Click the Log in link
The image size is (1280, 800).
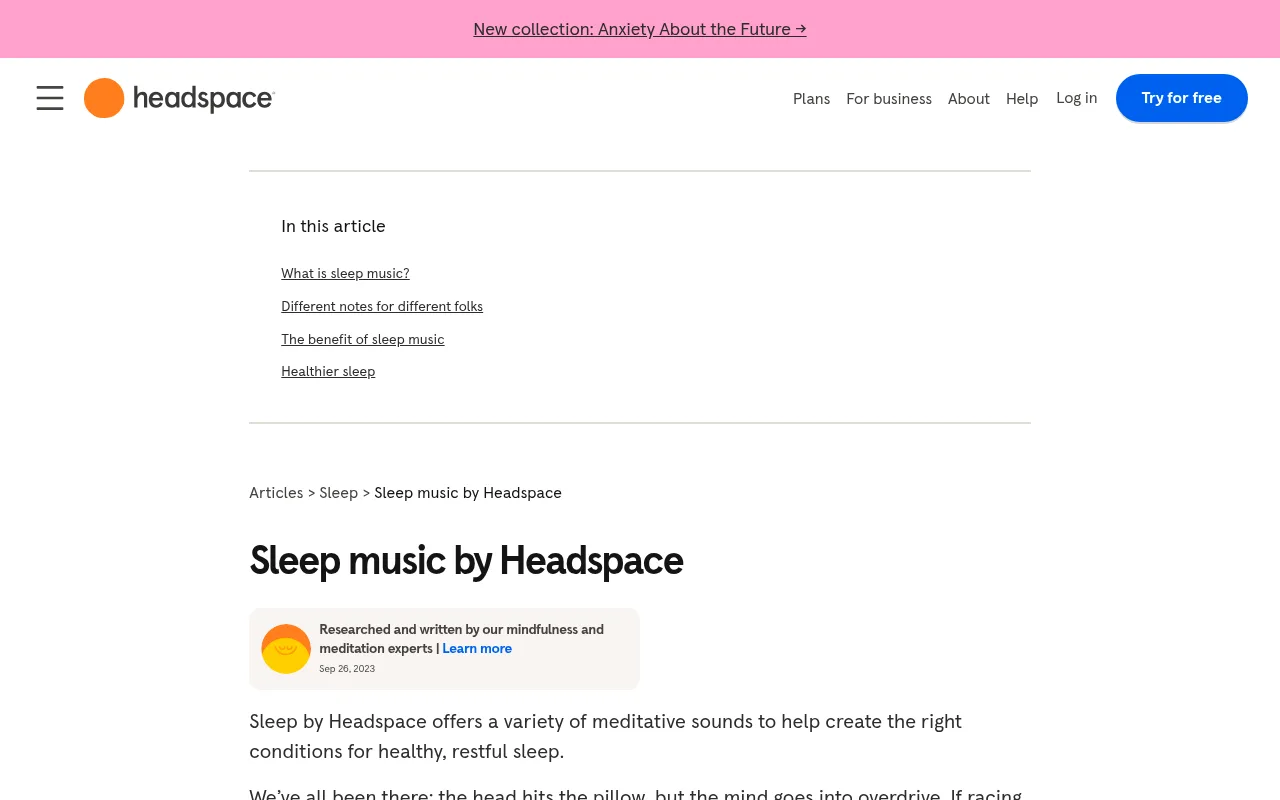tap(1076, 98)
